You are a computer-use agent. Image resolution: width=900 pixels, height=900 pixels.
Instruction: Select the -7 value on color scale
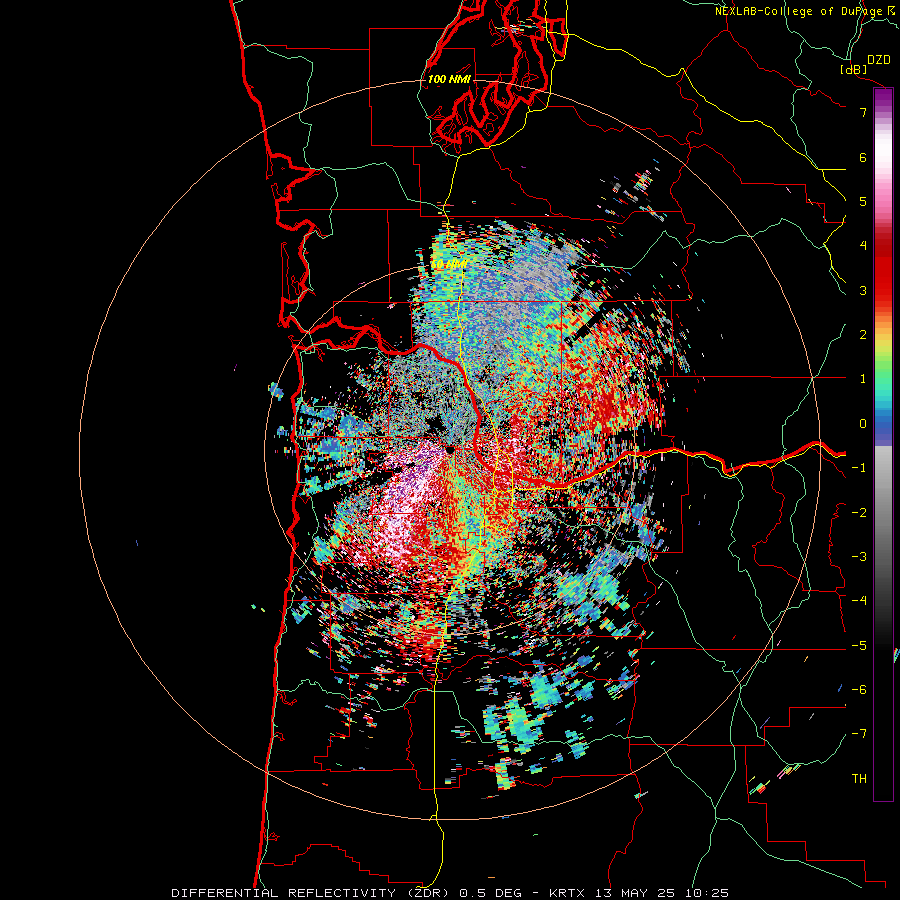[x=859, y=734]
